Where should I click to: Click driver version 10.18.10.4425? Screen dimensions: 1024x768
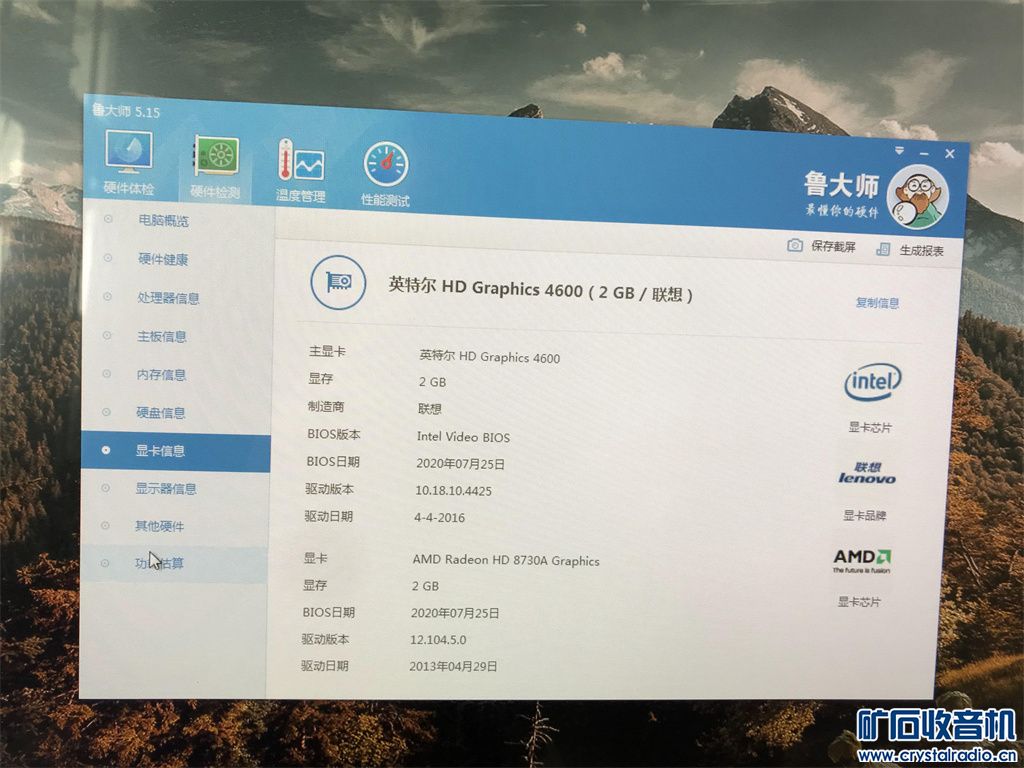(x=453, y=490)
